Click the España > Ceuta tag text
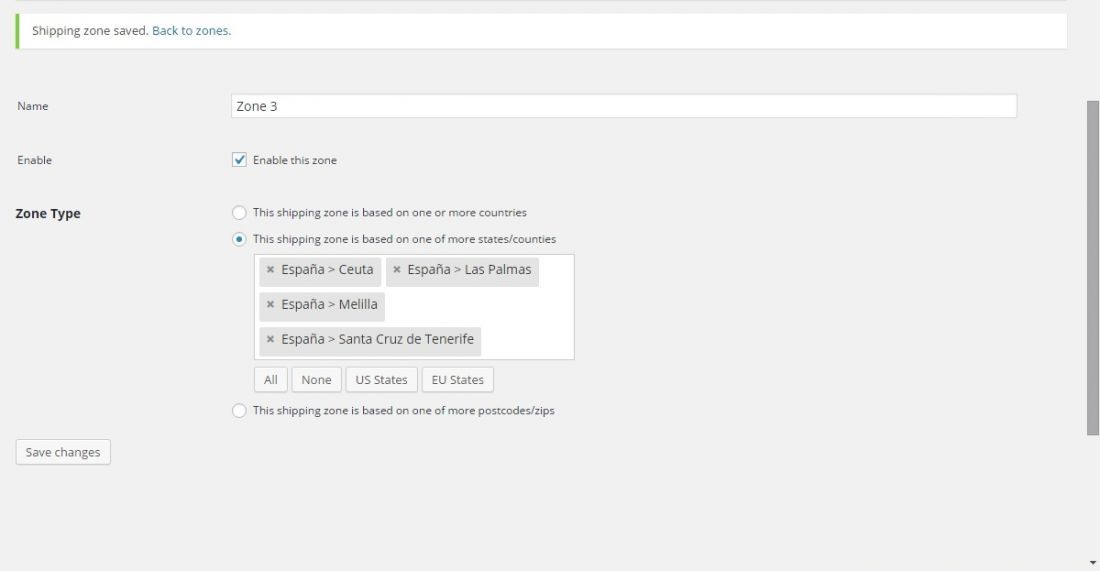Screen dimensions: 1100x571 327,269
